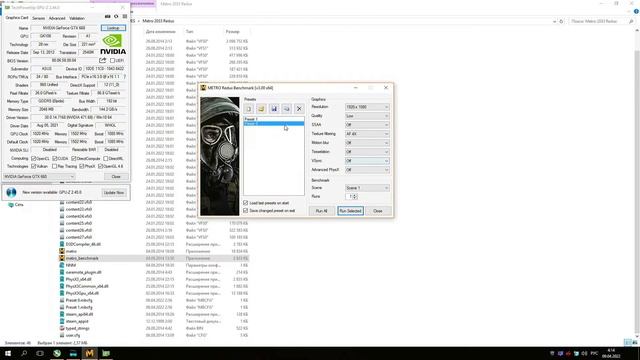
Task: Save preset with the floppy disk icon
Action: tap(274, 109)
